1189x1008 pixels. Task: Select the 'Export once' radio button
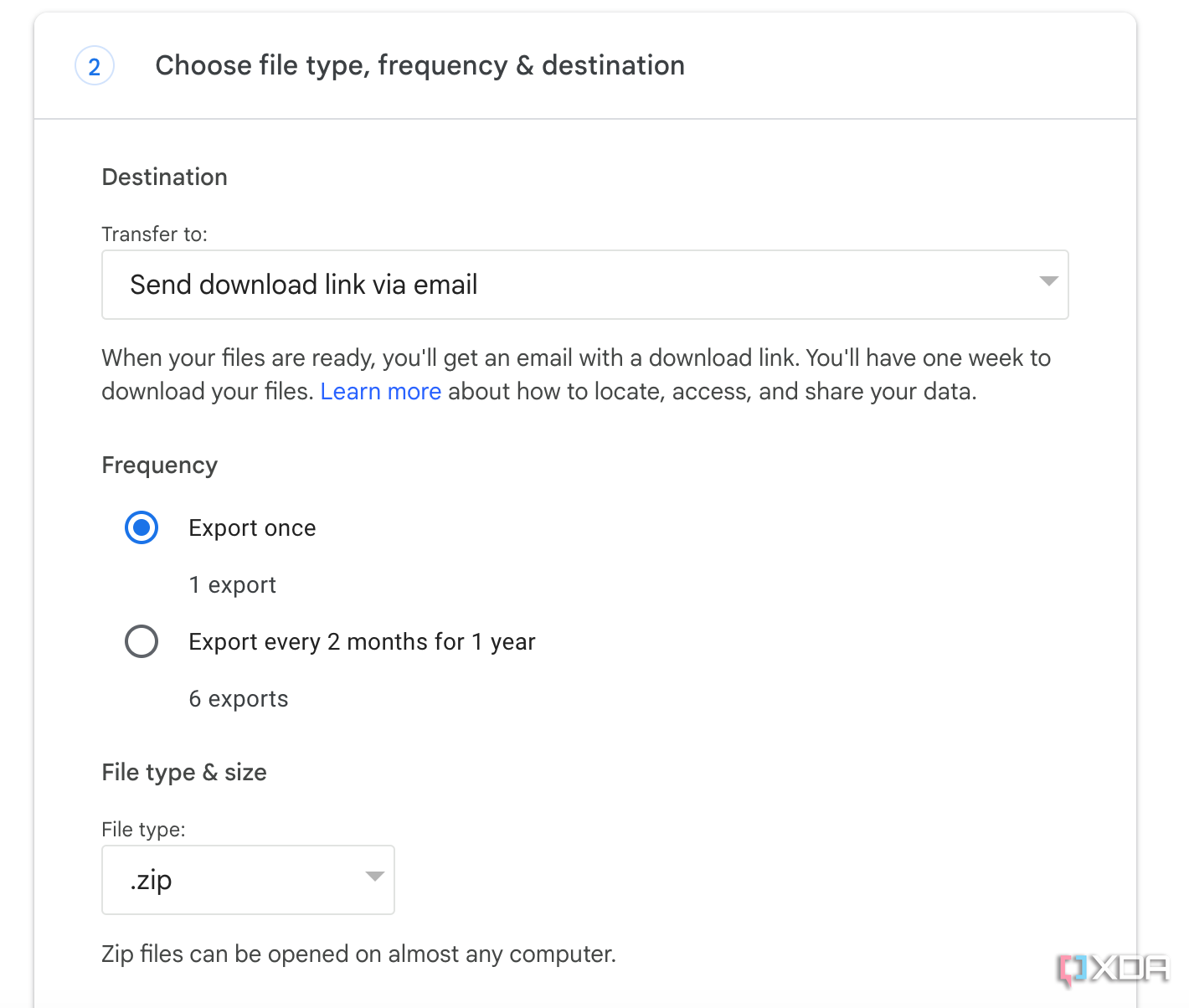click(x=142, y=527)
